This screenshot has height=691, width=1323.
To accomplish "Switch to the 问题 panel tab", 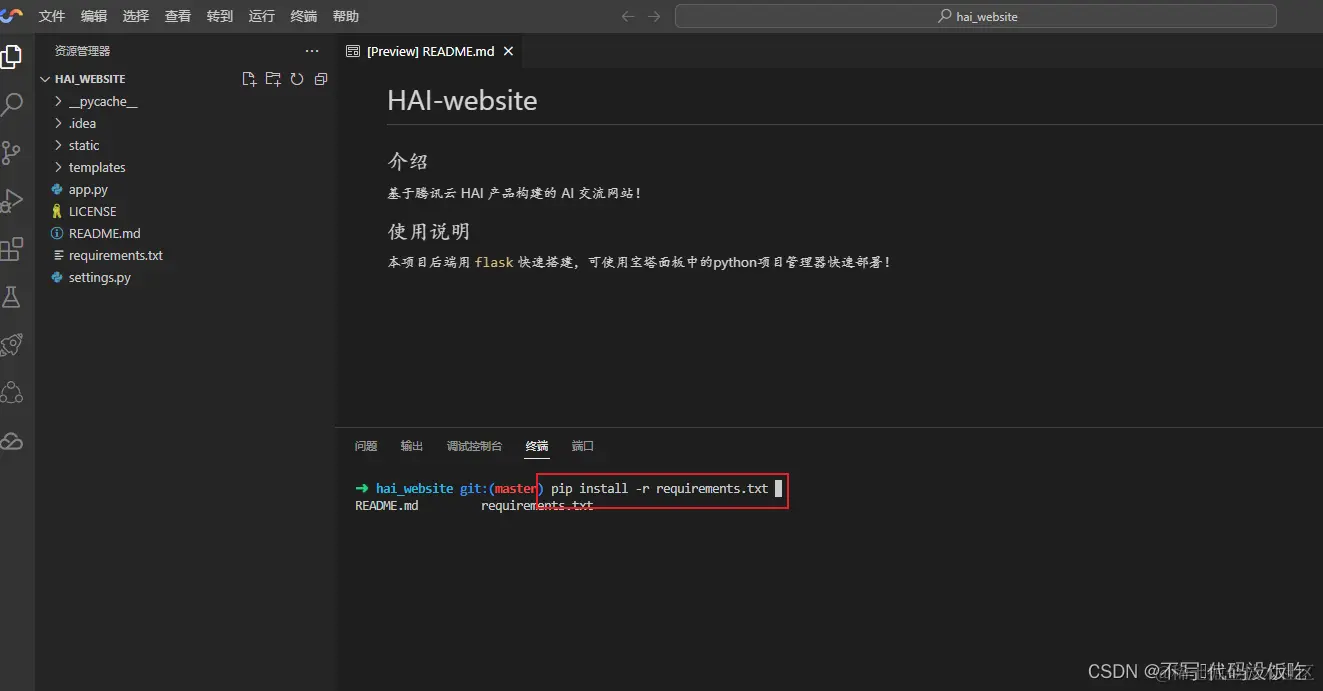I will 366,446.
